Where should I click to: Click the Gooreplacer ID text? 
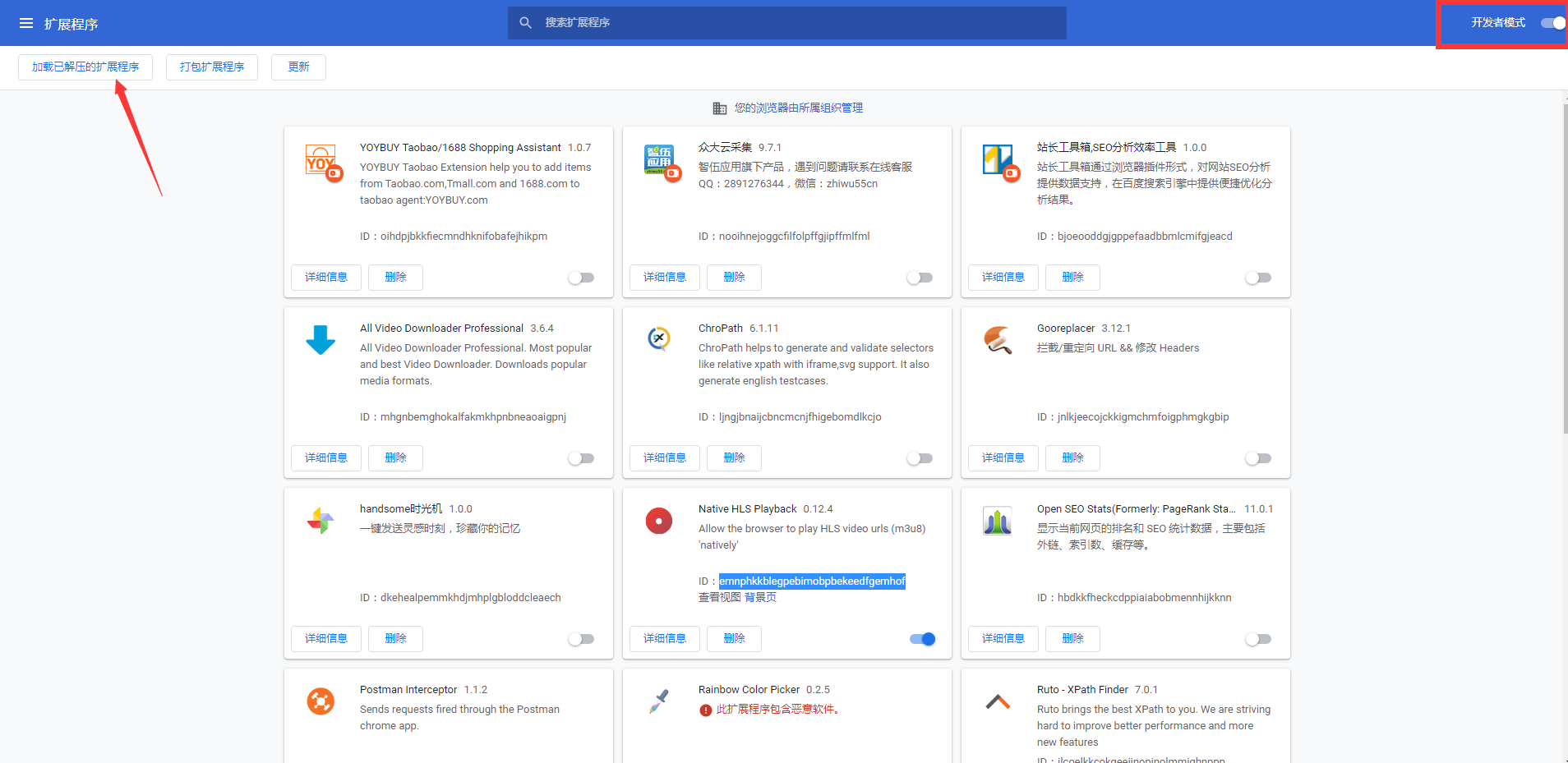[x=1132, y=417]
